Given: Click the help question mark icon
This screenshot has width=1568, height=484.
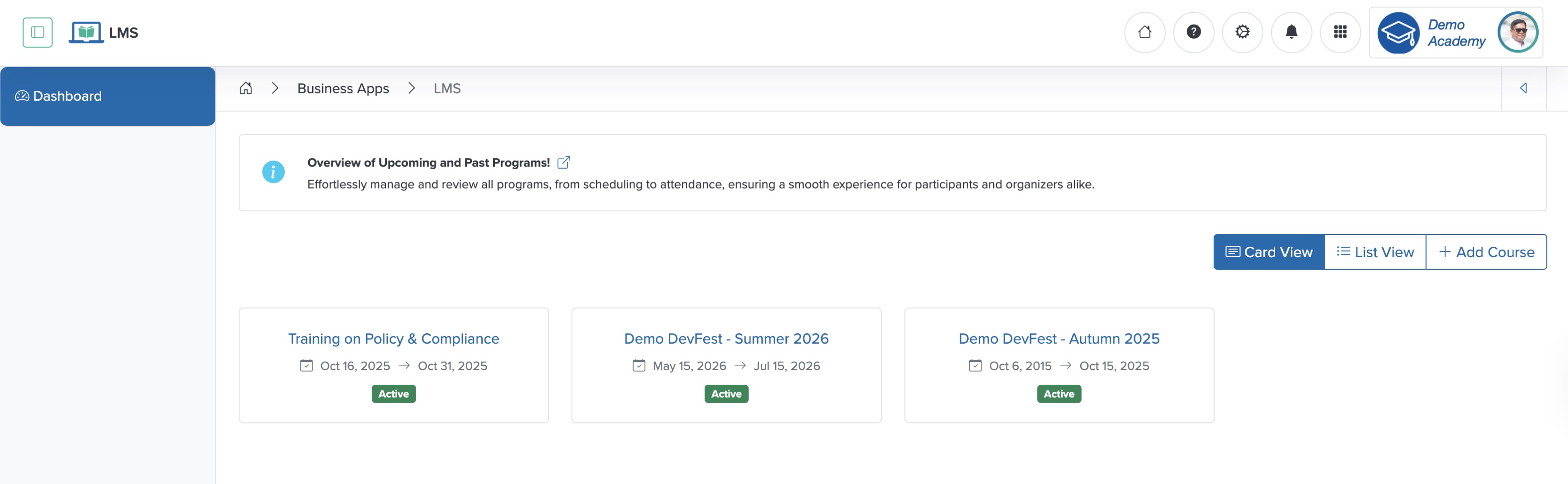Looking at the screenshot, I should tap(1193, 32).
